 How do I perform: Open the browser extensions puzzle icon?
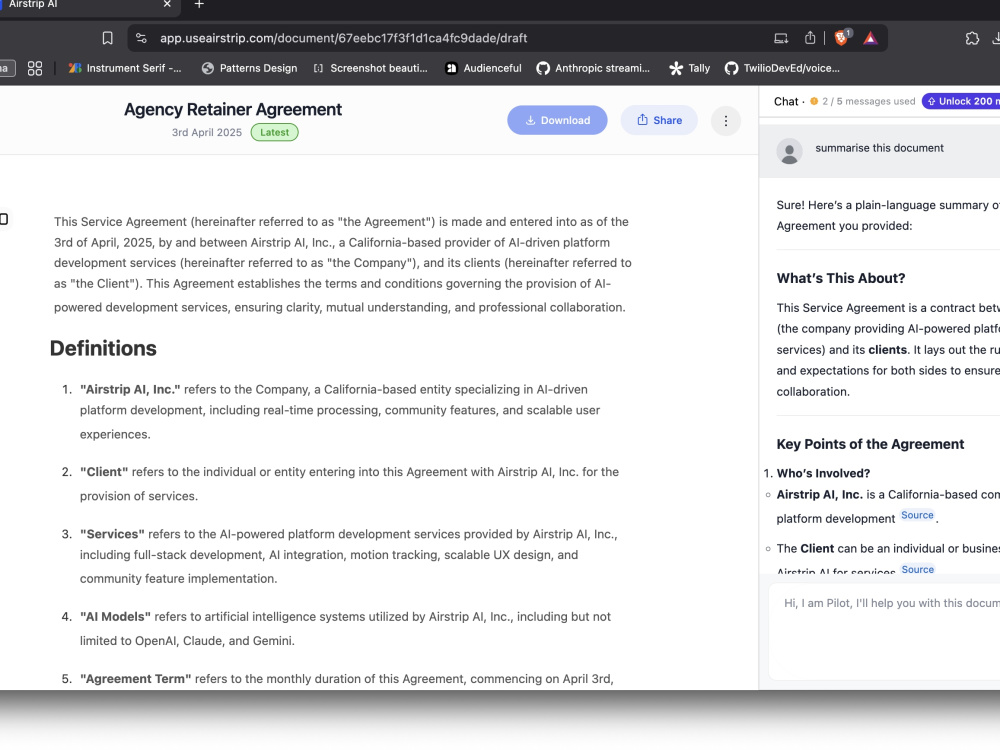[x=972, y=38]
